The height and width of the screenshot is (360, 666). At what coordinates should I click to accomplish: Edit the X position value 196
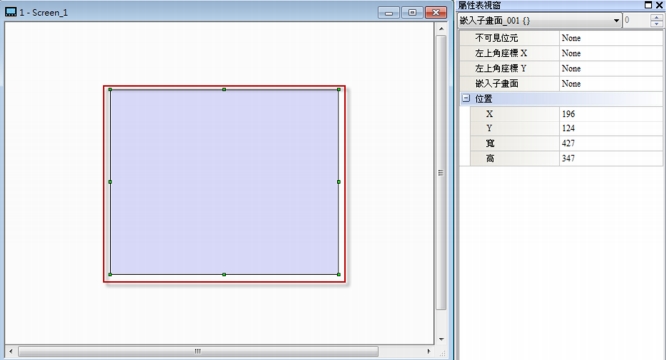[610, 114]
